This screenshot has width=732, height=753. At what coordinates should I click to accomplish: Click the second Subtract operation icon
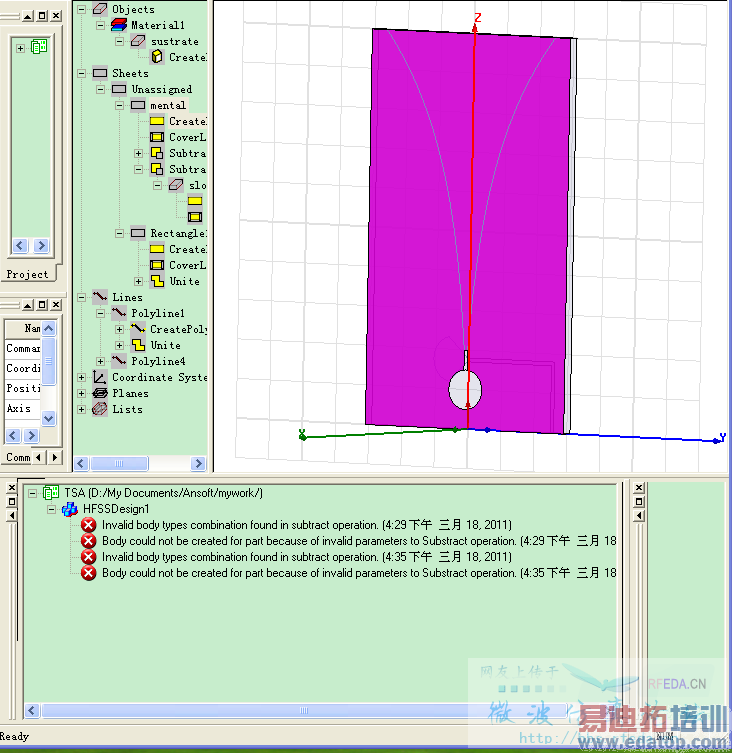(157, 169)
